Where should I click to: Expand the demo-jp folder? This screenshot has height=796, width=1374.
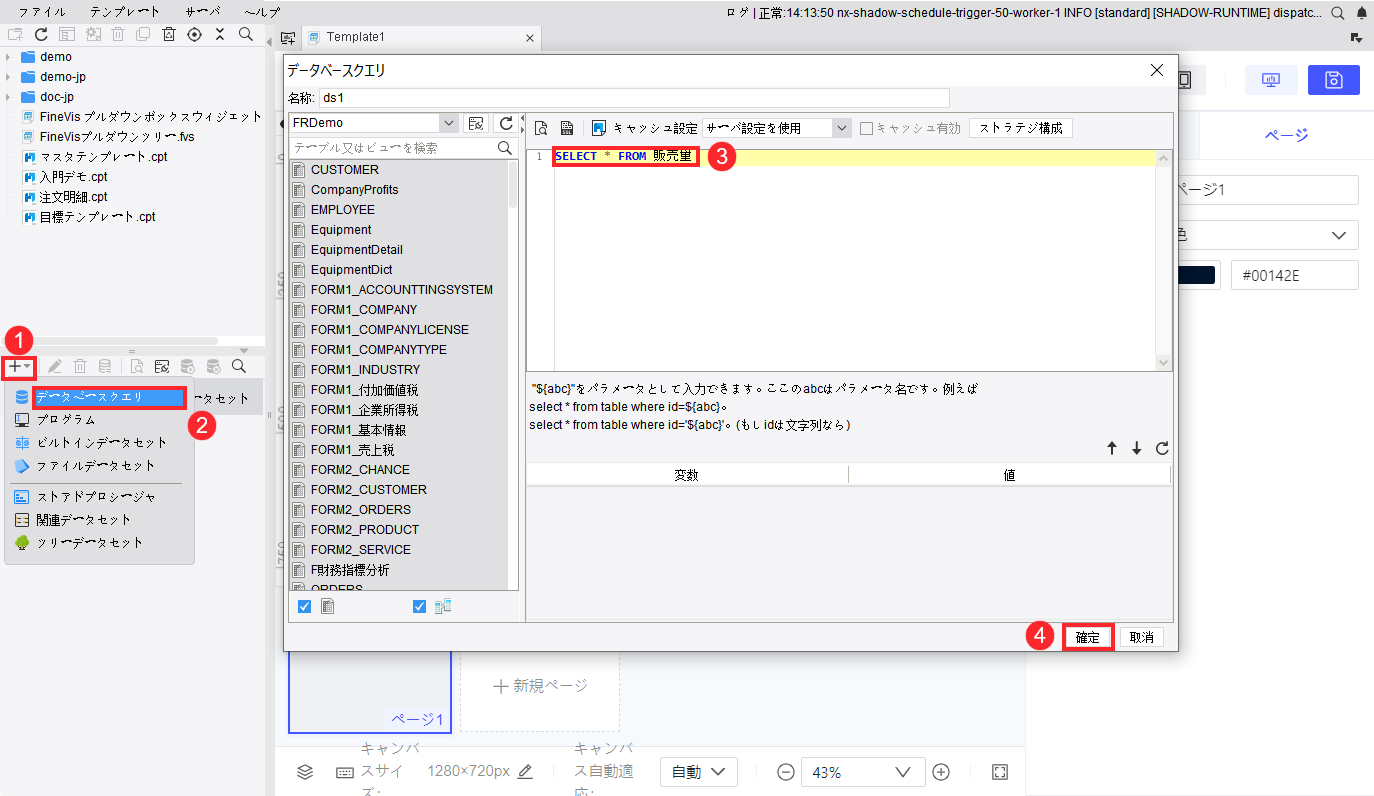(8, 77)
